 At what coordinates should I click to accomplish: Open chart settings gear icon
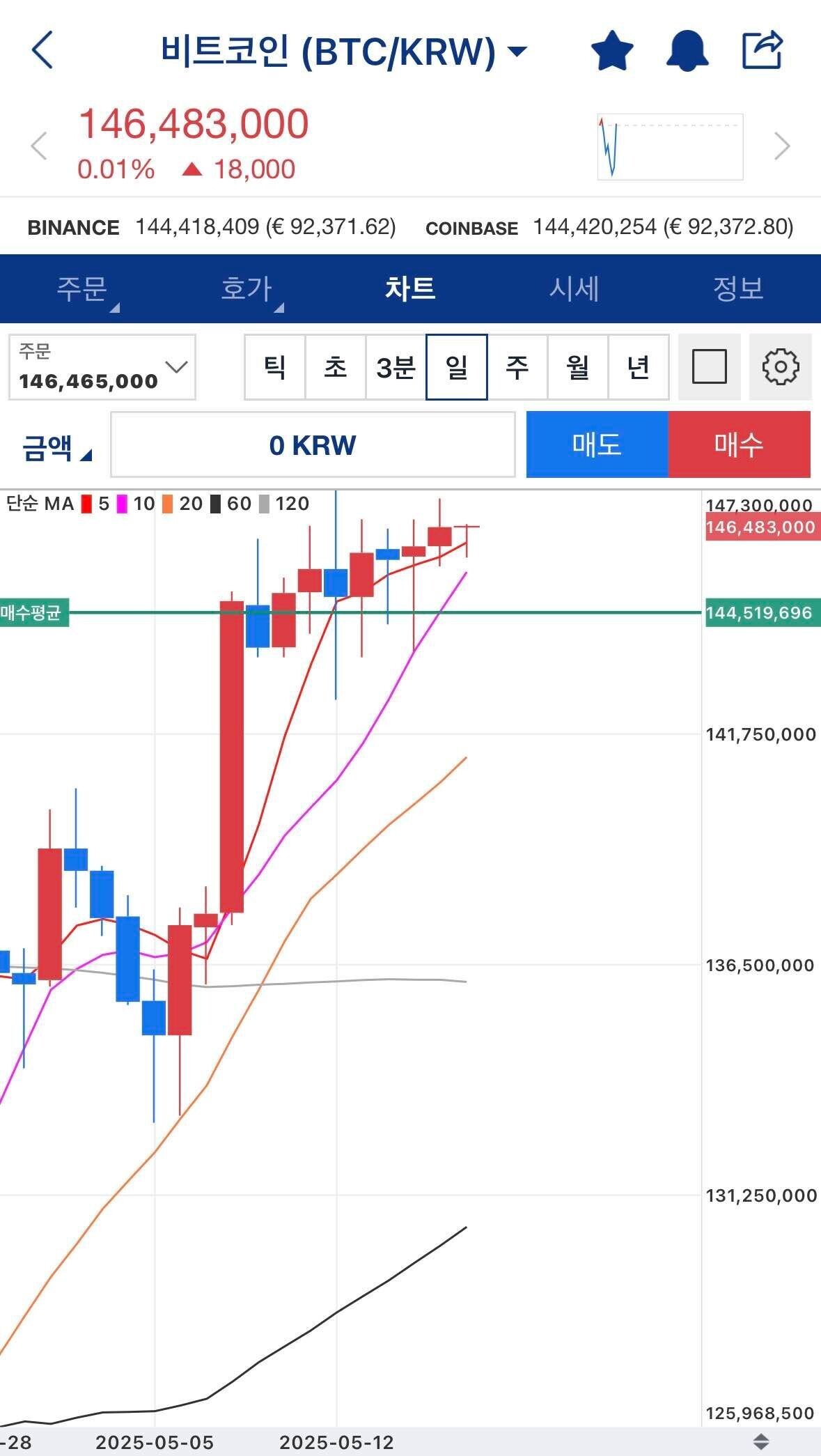click(x=780, y=367)
